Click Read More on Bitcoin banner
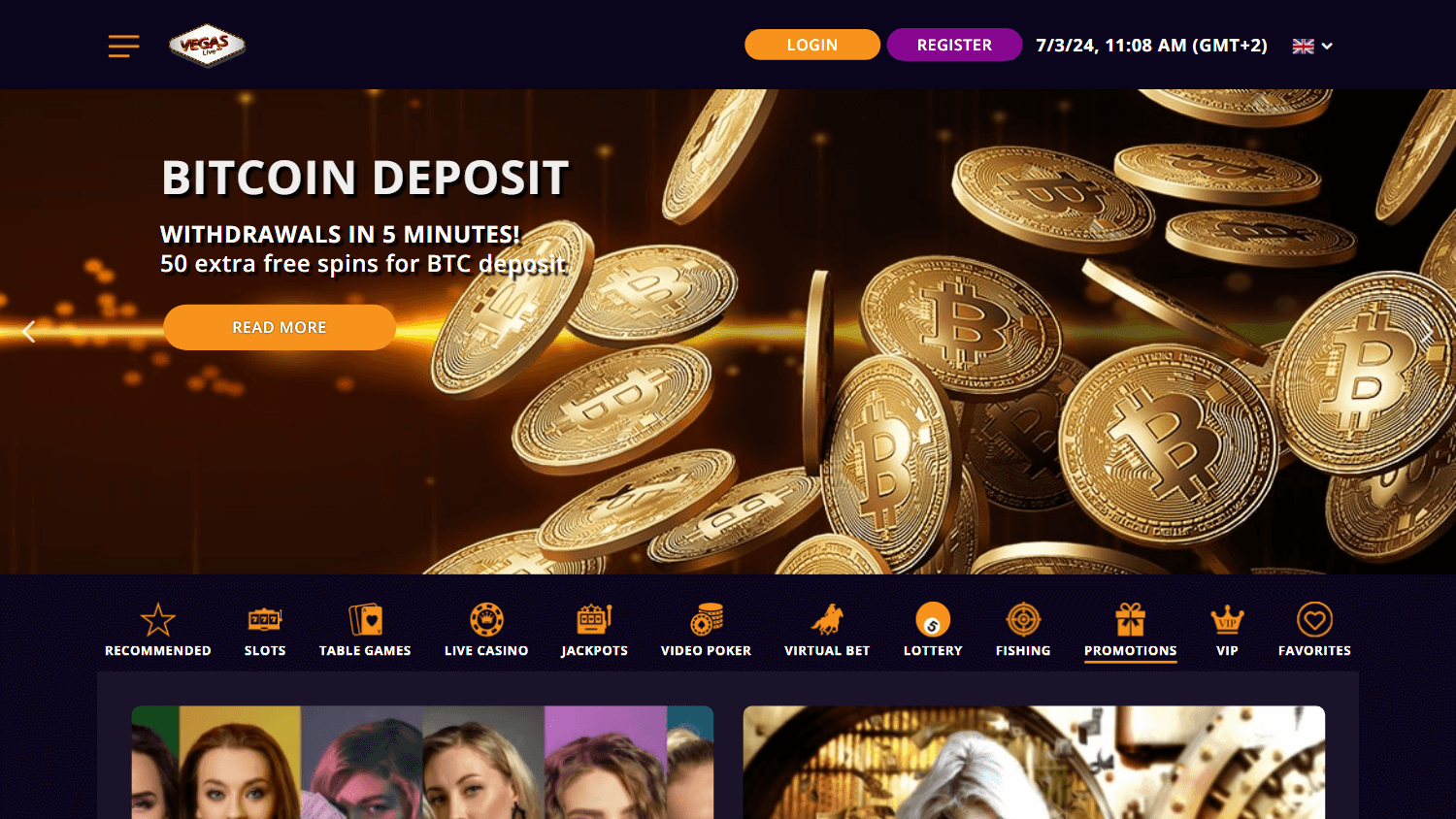 pyautogui.click(x=280, y=327)
